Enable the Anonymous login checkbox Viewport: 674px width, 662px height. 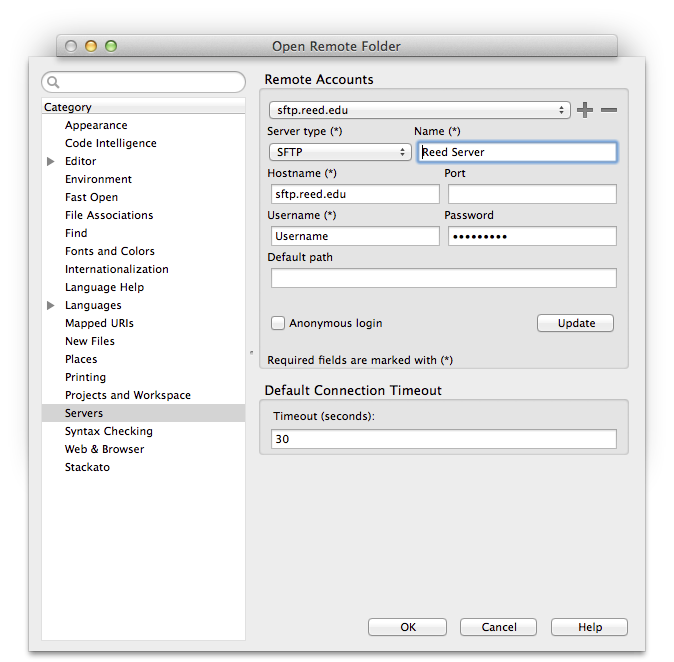[278, 323]
